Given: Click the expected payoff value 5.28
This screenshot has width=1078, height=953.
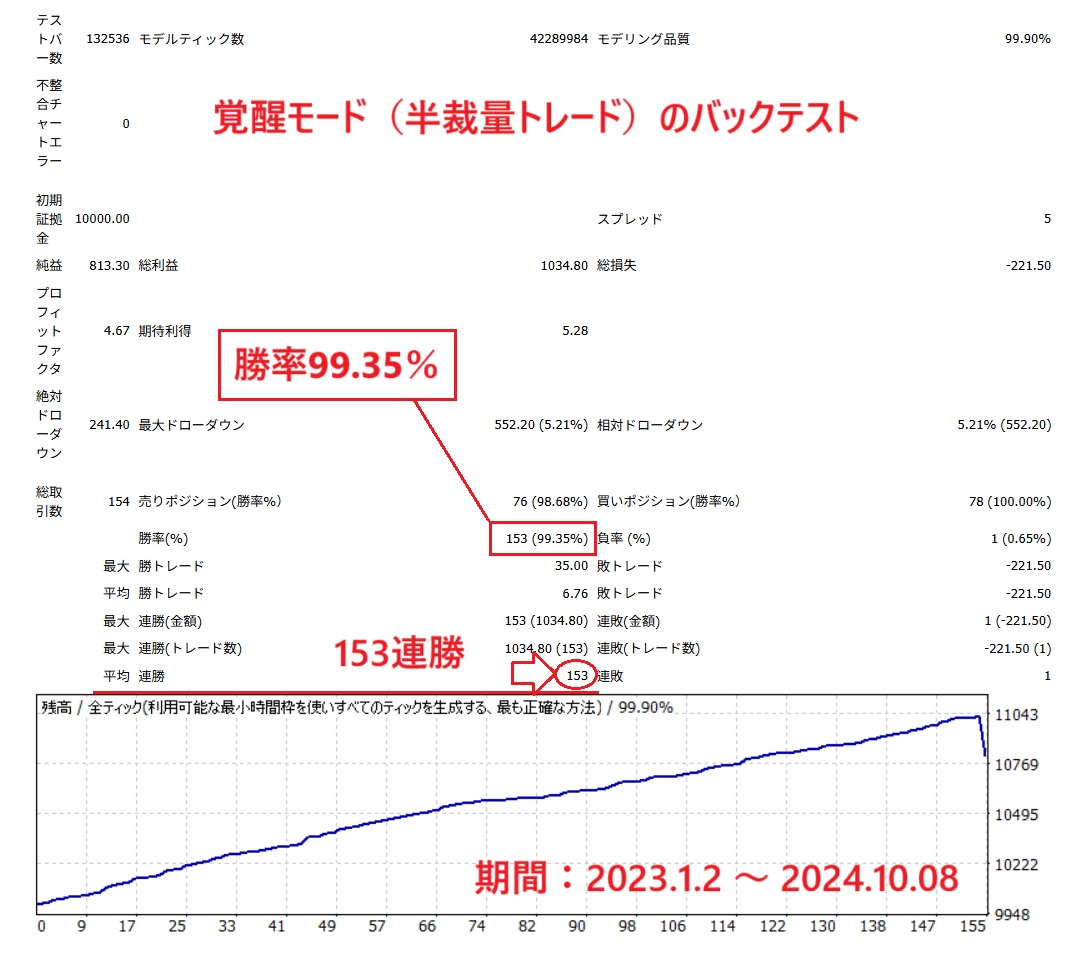Looking at the screenshot, I should point(575,331).
